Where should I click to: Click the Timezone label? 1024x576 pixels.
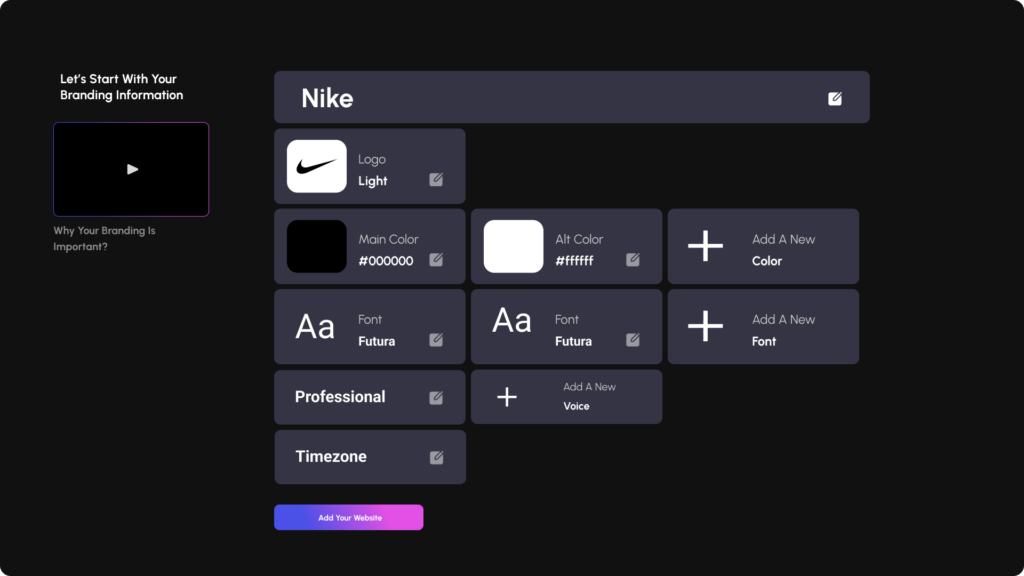(x=331, y=456)
